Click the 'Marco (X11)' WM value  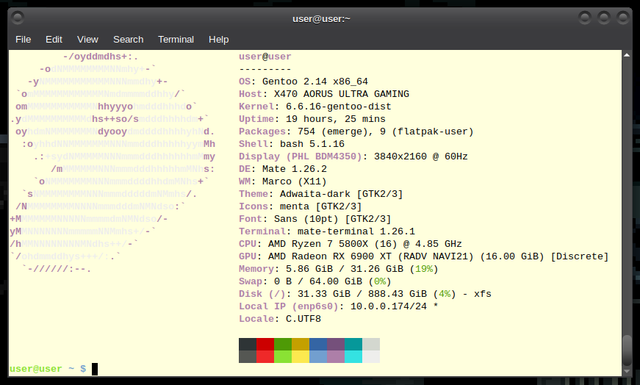pyautogui.click(x=294, y=181)
